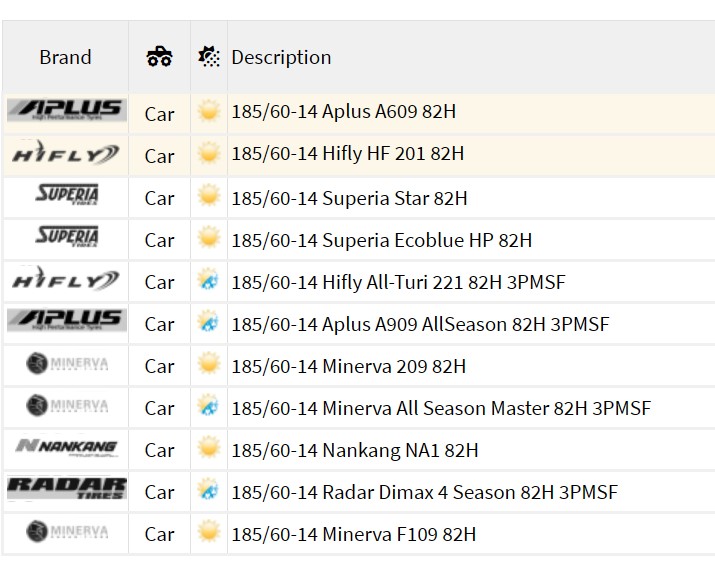The width and height of the screenshot is (715, 574).
Task: Click summer sun icon in Hifly HF 201 row
Action: coord(209,153)
